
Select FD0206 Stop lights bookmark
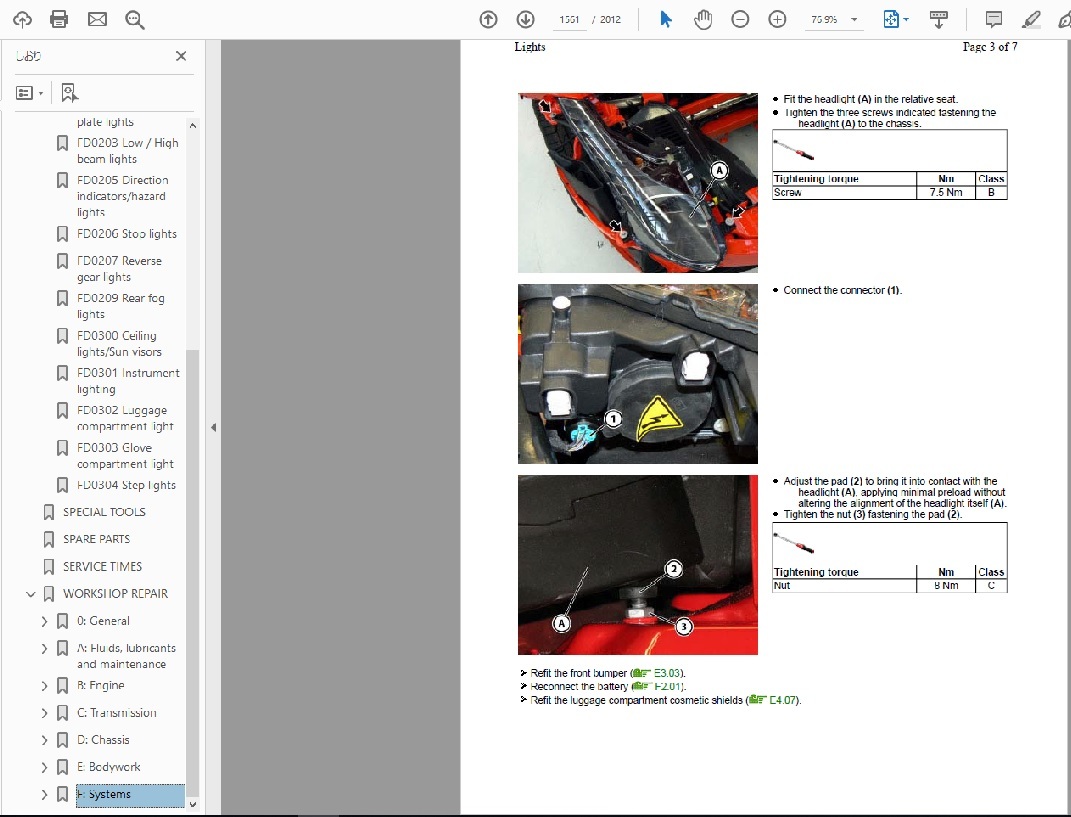click(x=126, y=234)
